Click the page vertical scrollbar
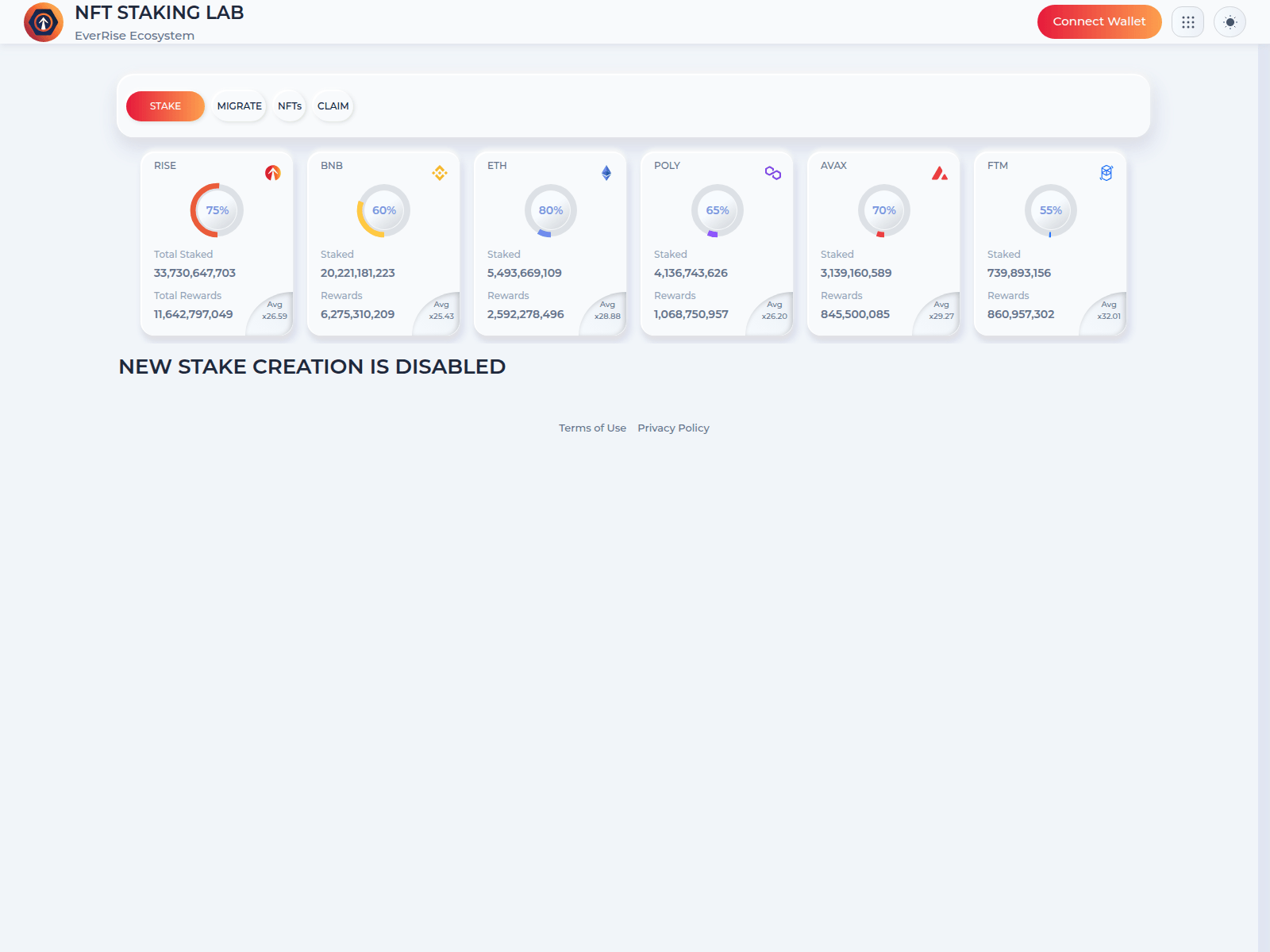 point(1264,497)
